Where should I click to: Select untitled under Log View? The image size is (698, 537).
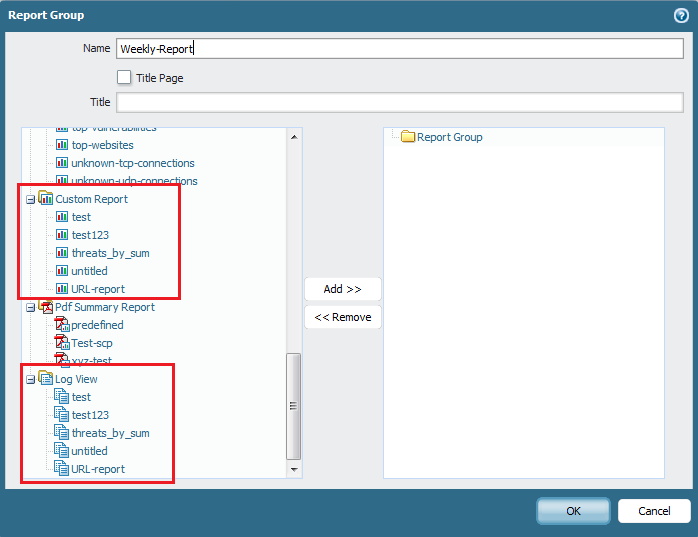pyautogui.click(x=89, y=451)
